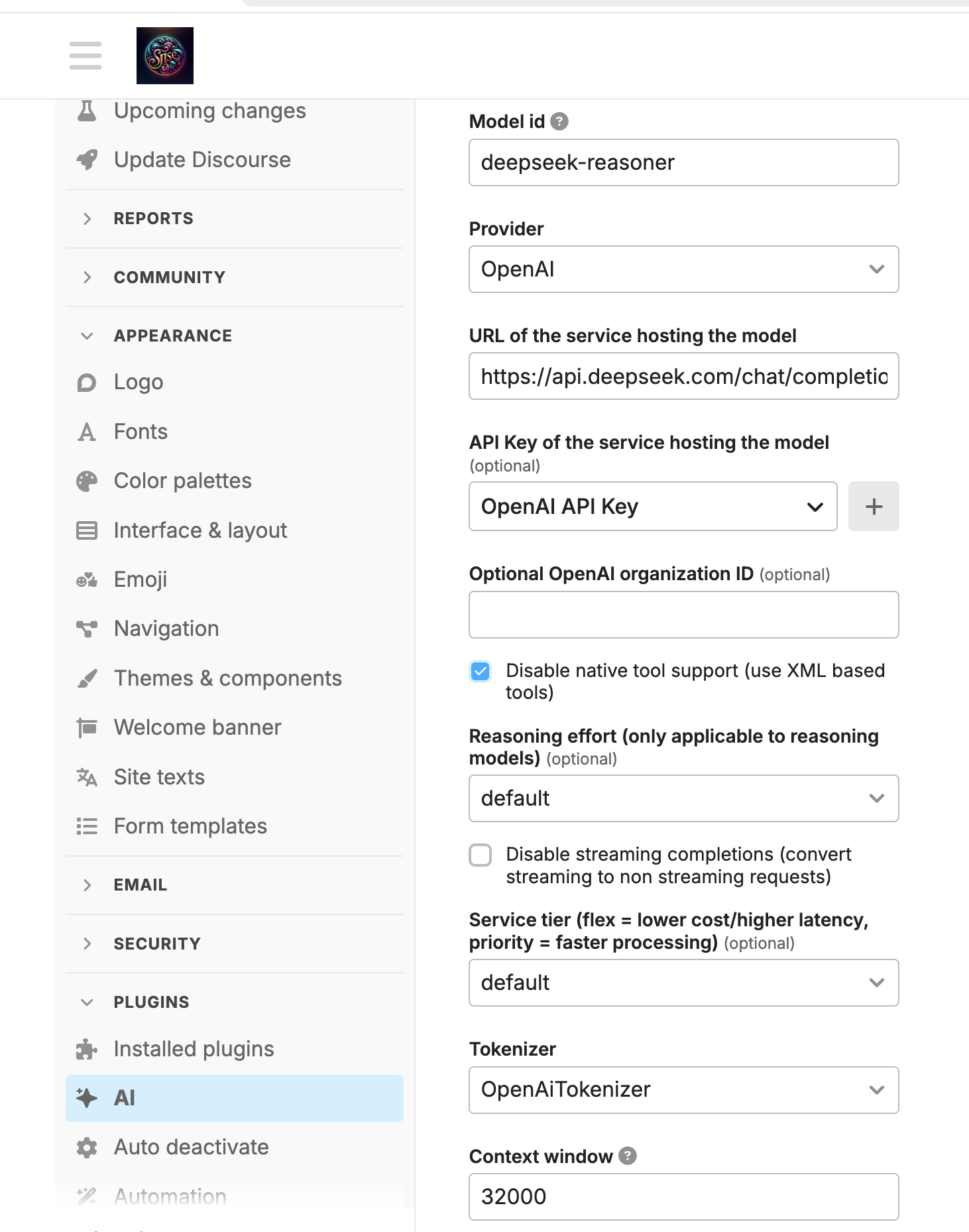
Task: Open the Tokenizer dropdown
Action: pyautogui.click(x=683, y=1089)
